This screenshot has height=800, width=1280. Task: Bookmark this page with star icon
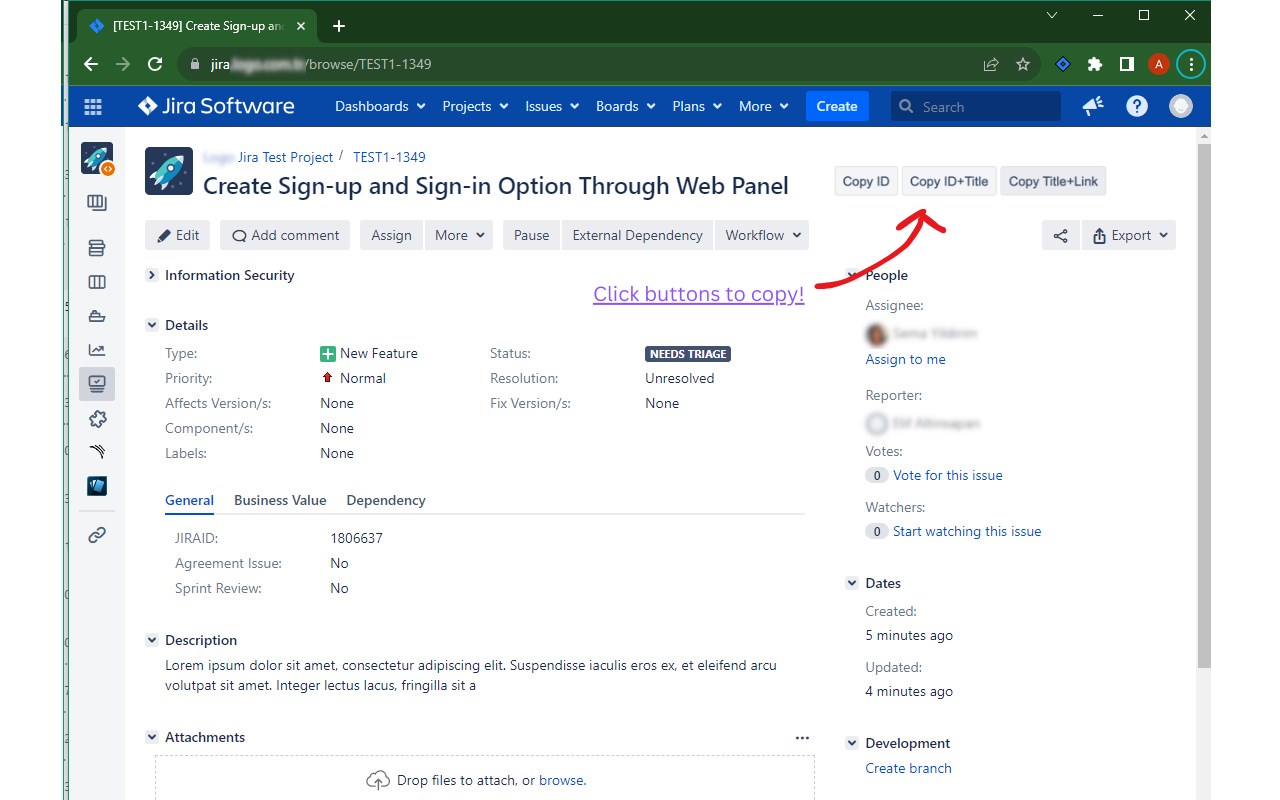point(1023,64)
